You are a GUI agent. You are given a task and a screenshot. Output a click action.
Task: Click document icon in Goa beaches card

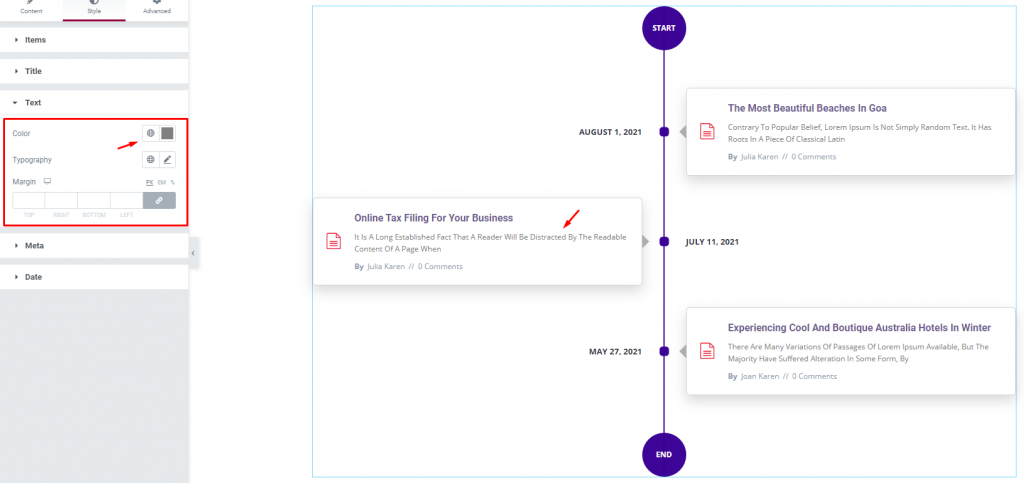click(707, 131)
